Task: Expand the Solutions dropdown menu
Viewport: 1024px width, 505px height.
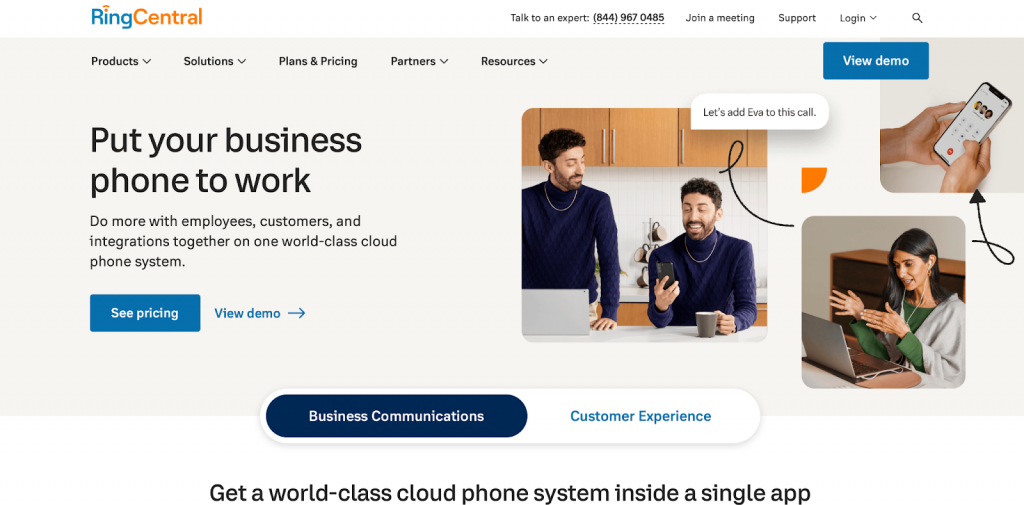Action: tap(215, 61)
